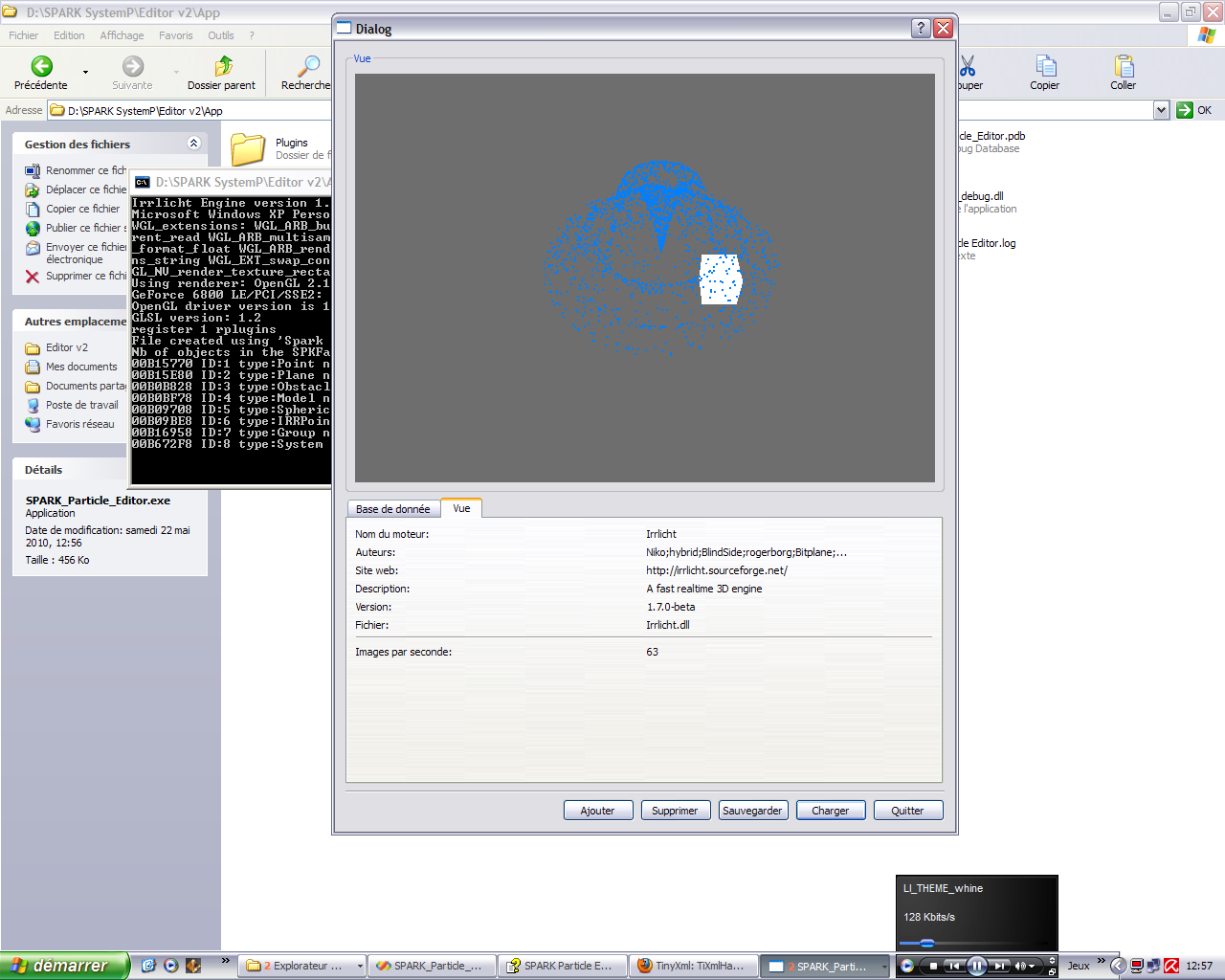Viewport: 1225px width, 980px height.
Task: Select the Vue tab
Action: click(461, 508)
